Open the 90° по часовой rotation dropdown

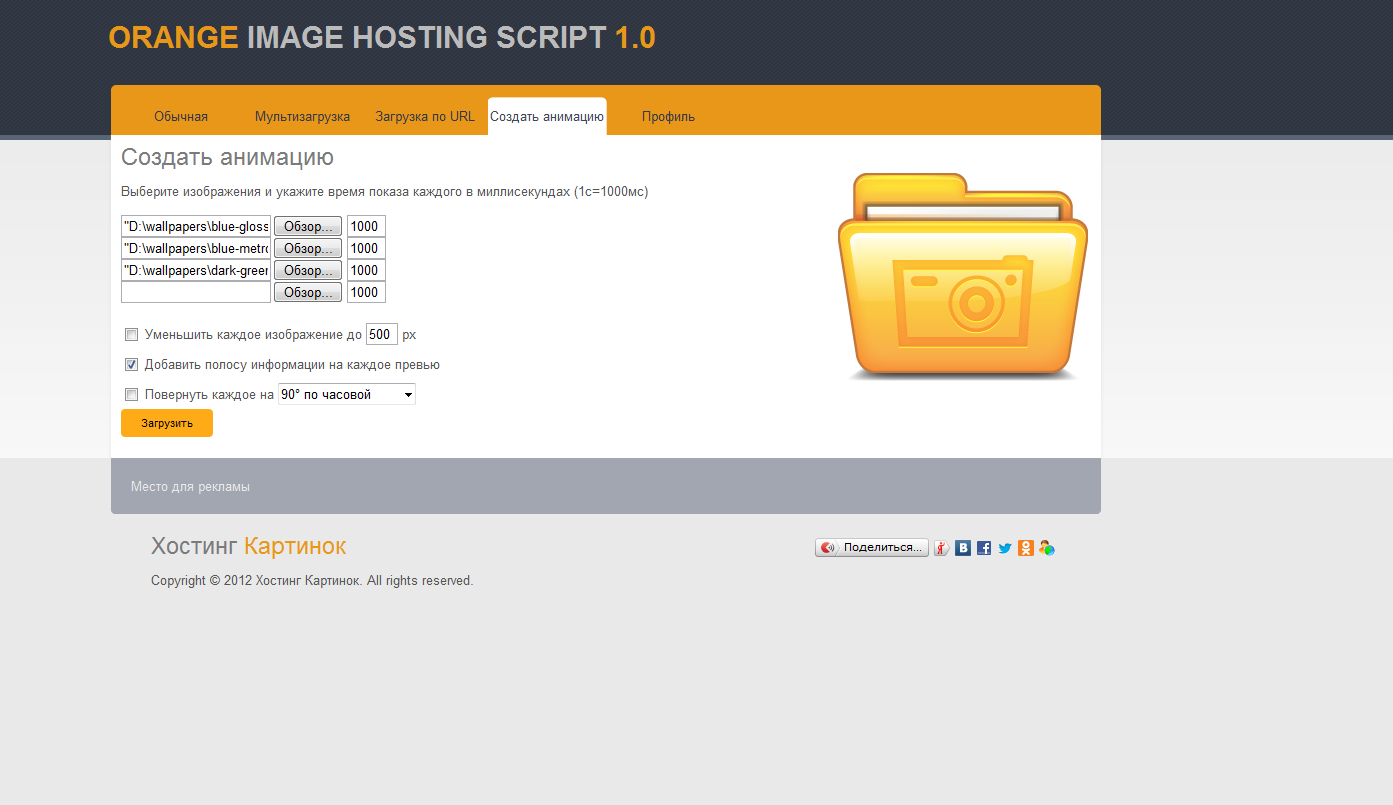pos(347,395)
